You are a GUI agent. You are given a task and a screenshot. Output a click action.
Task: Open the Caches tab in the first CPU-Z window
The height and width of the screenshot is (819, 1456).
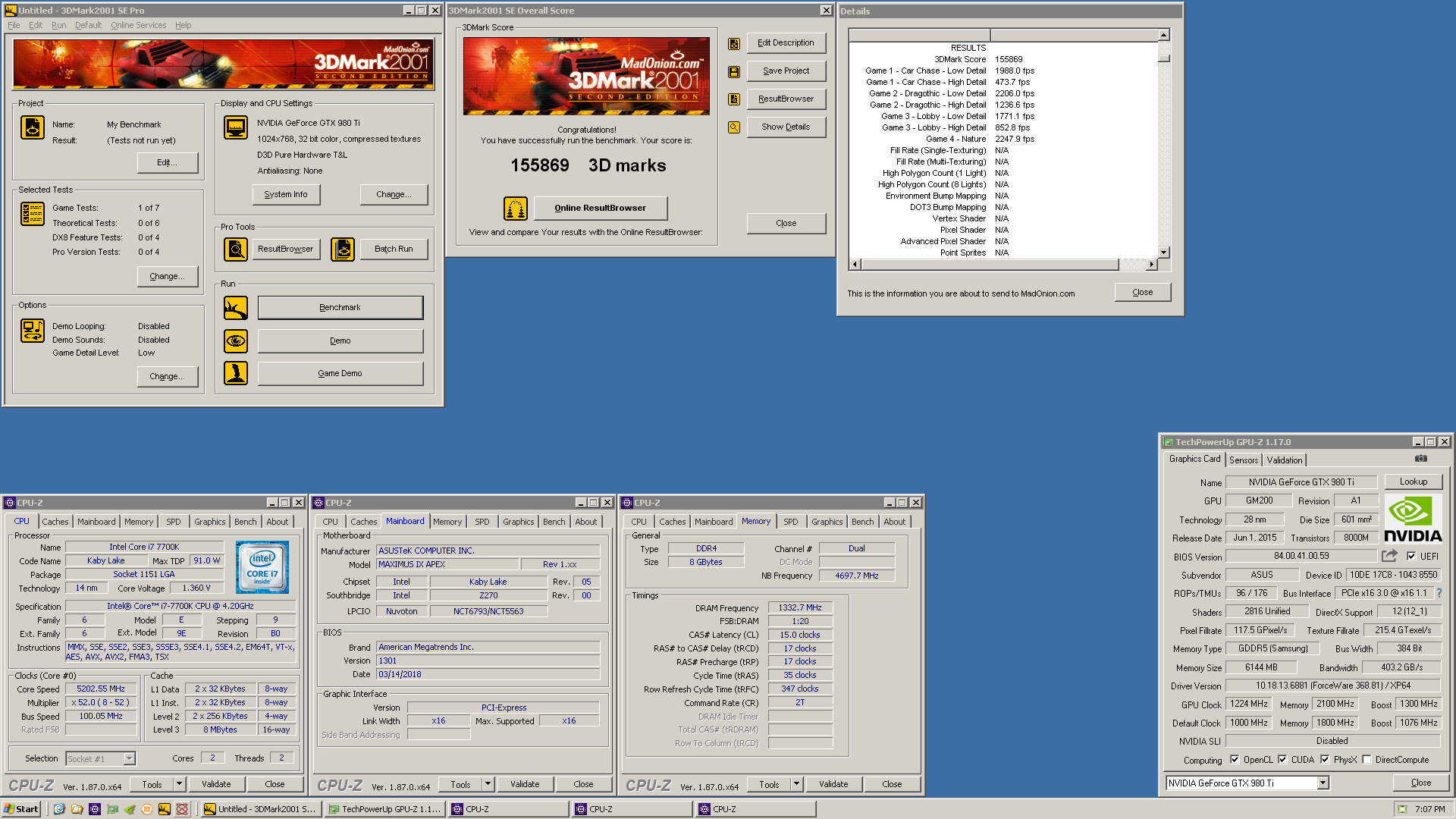coord(55,522)
